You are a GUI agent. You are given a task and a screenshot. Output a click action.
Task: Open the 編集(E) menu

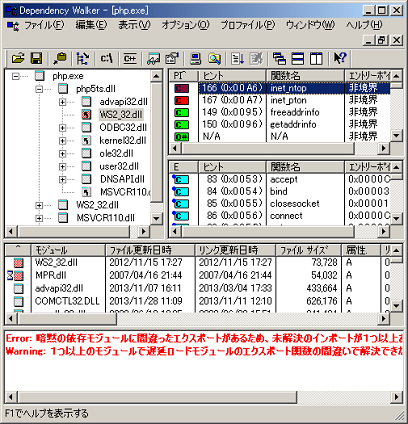click(91, 25)
